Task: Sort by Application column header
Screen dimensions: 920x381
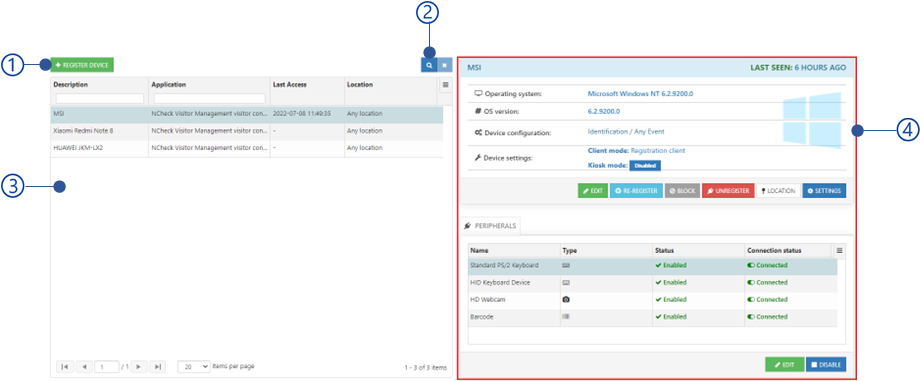Action: click(x=169, y=85)
